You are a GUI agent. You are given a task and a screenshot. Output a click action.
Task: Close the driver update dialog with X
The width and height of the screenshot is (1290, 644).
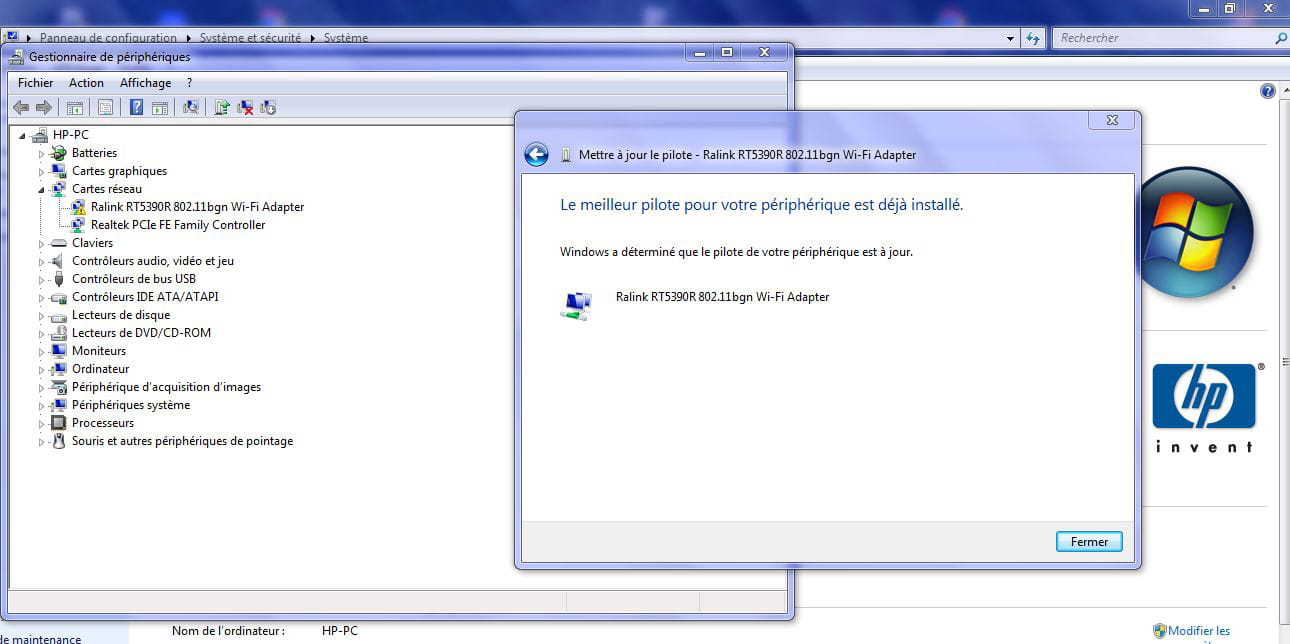(1112, 120)
